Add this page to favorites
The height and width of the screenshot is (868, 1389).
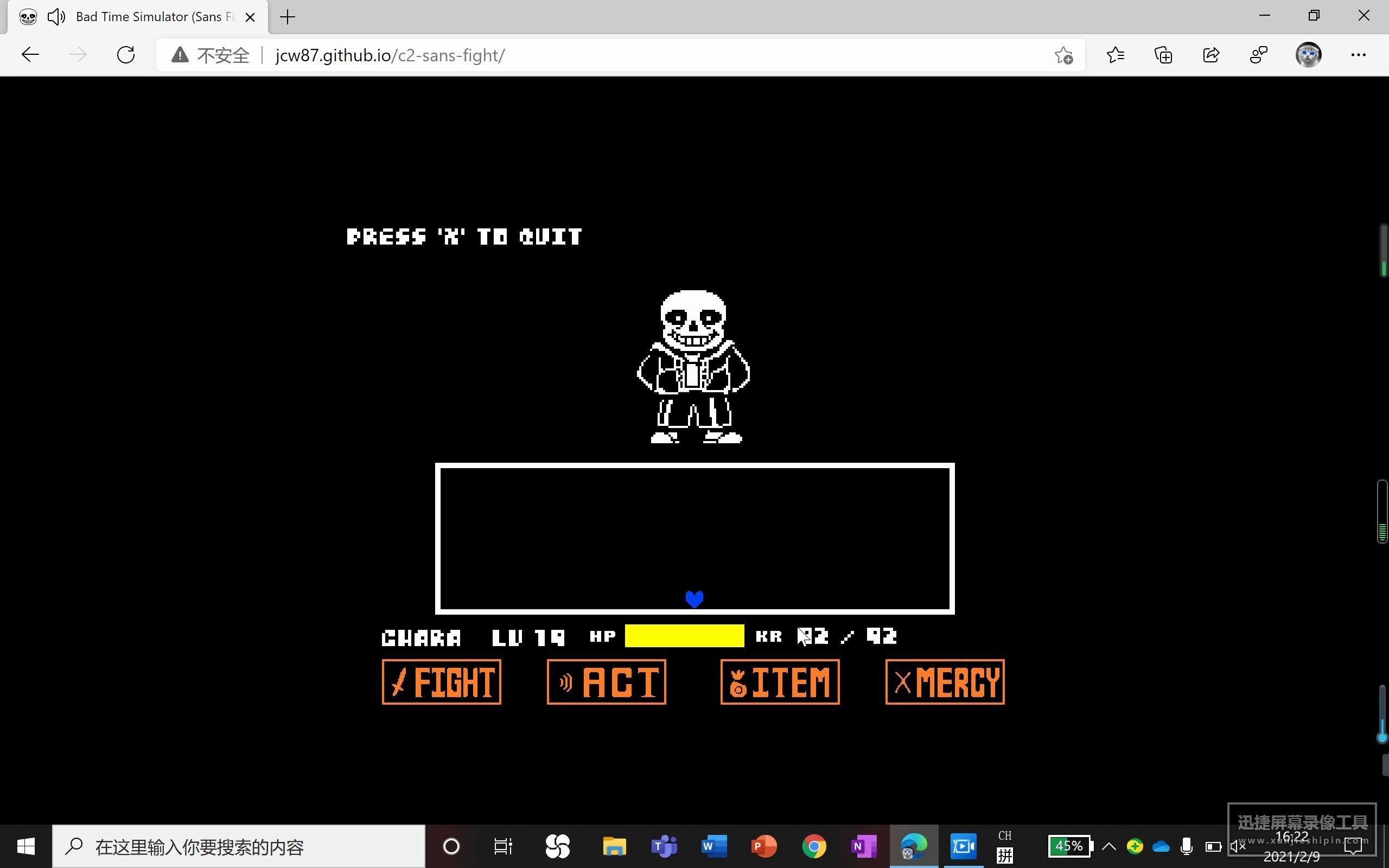[x=1063, y=55]
